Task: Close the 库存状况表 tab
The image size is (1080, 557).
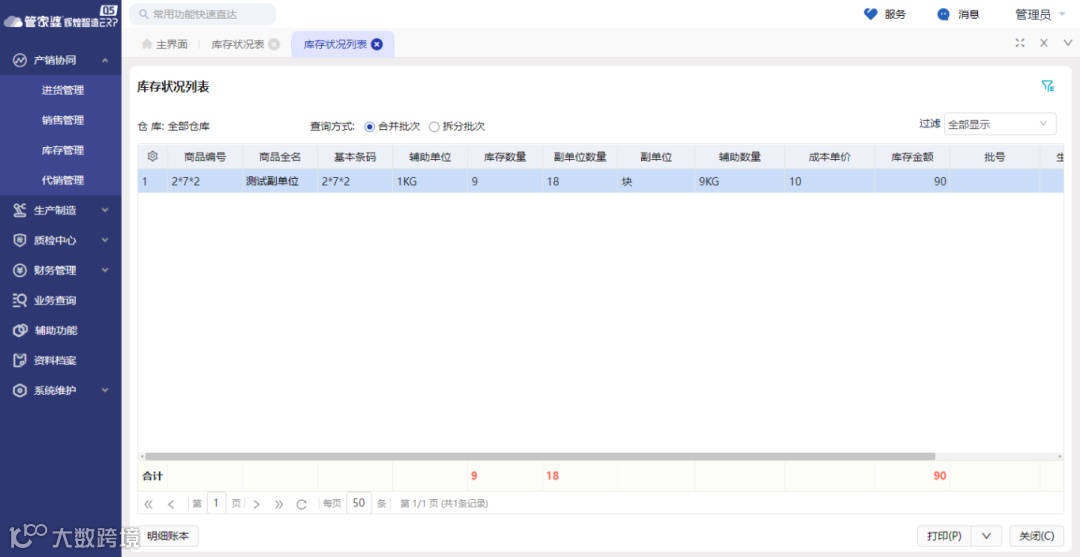Action: (274, 44)
